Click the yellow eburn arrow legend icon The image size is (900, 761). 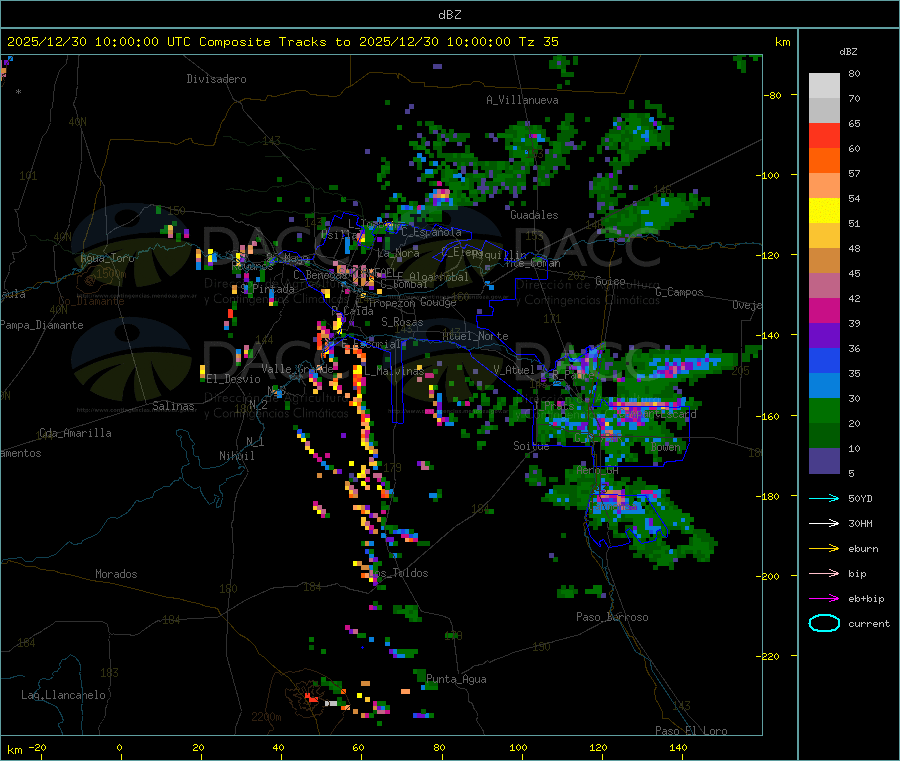point(824,548)
